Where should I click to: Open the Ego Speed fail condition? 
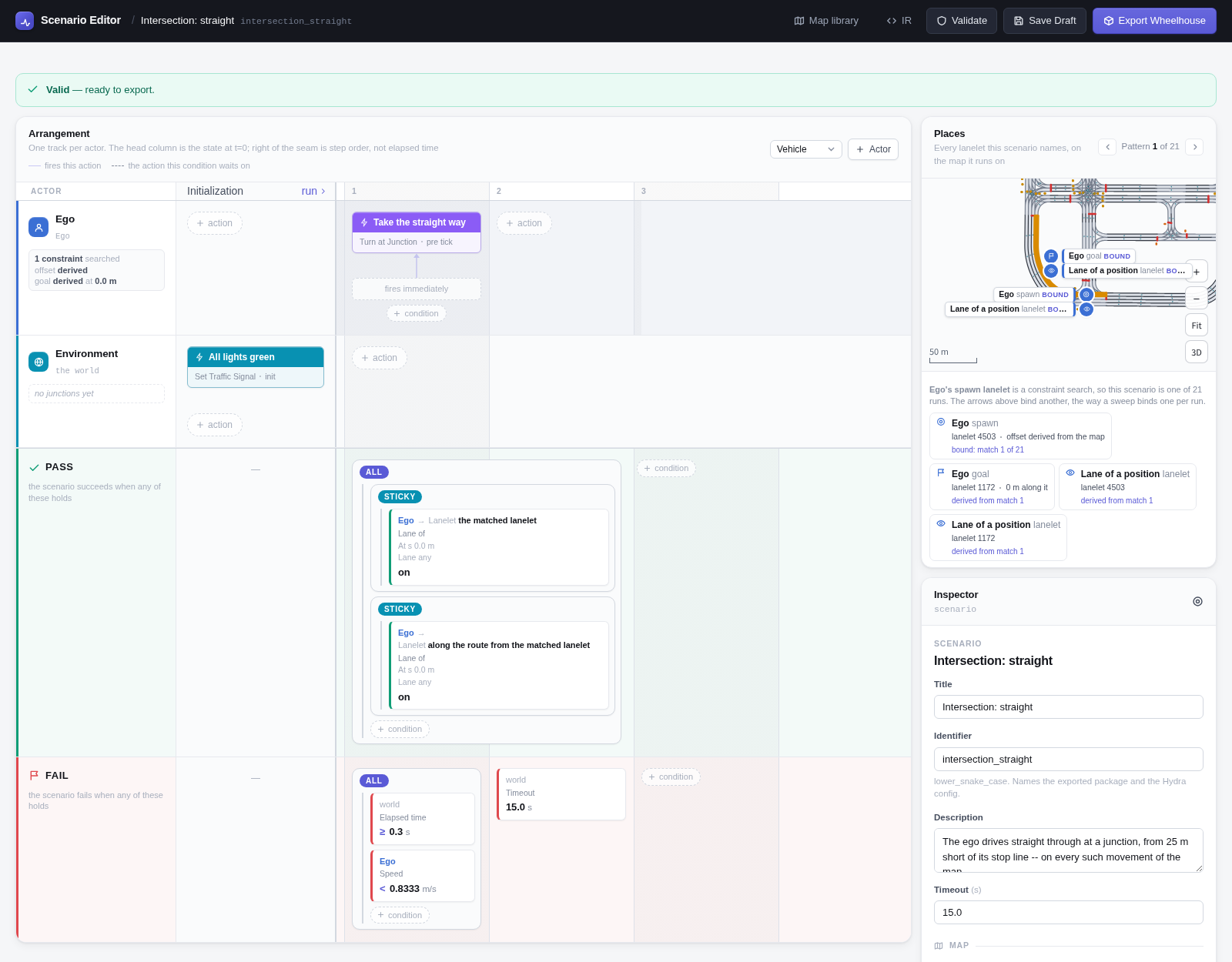pos(423,876)
